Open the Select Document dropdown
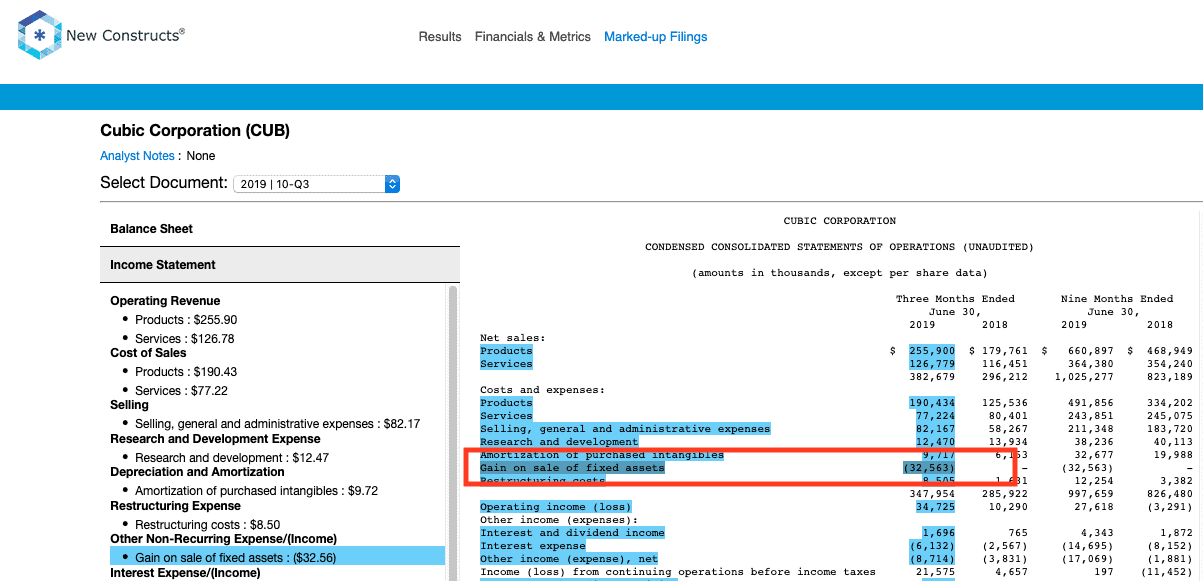The height and width of the screenshot is (581, 1203). (317, 184)
